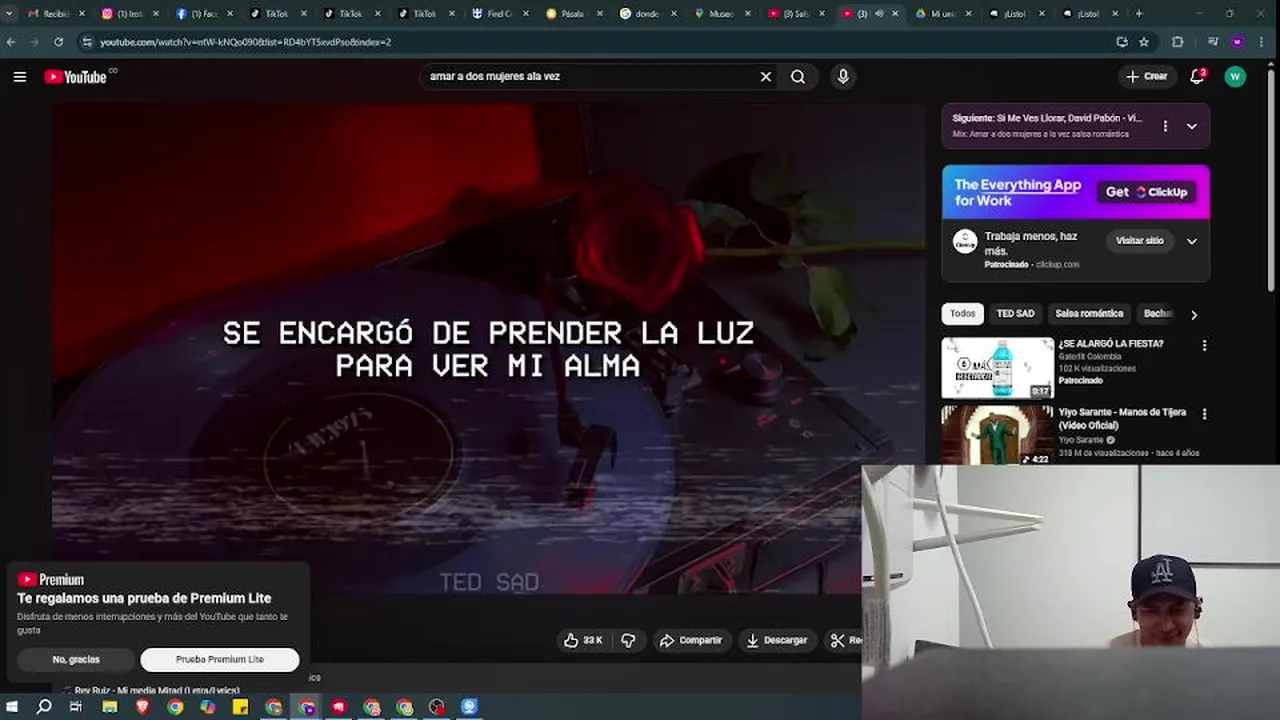
Task: Click the ClickUp ad Get button
Action: pos(1146,192)
